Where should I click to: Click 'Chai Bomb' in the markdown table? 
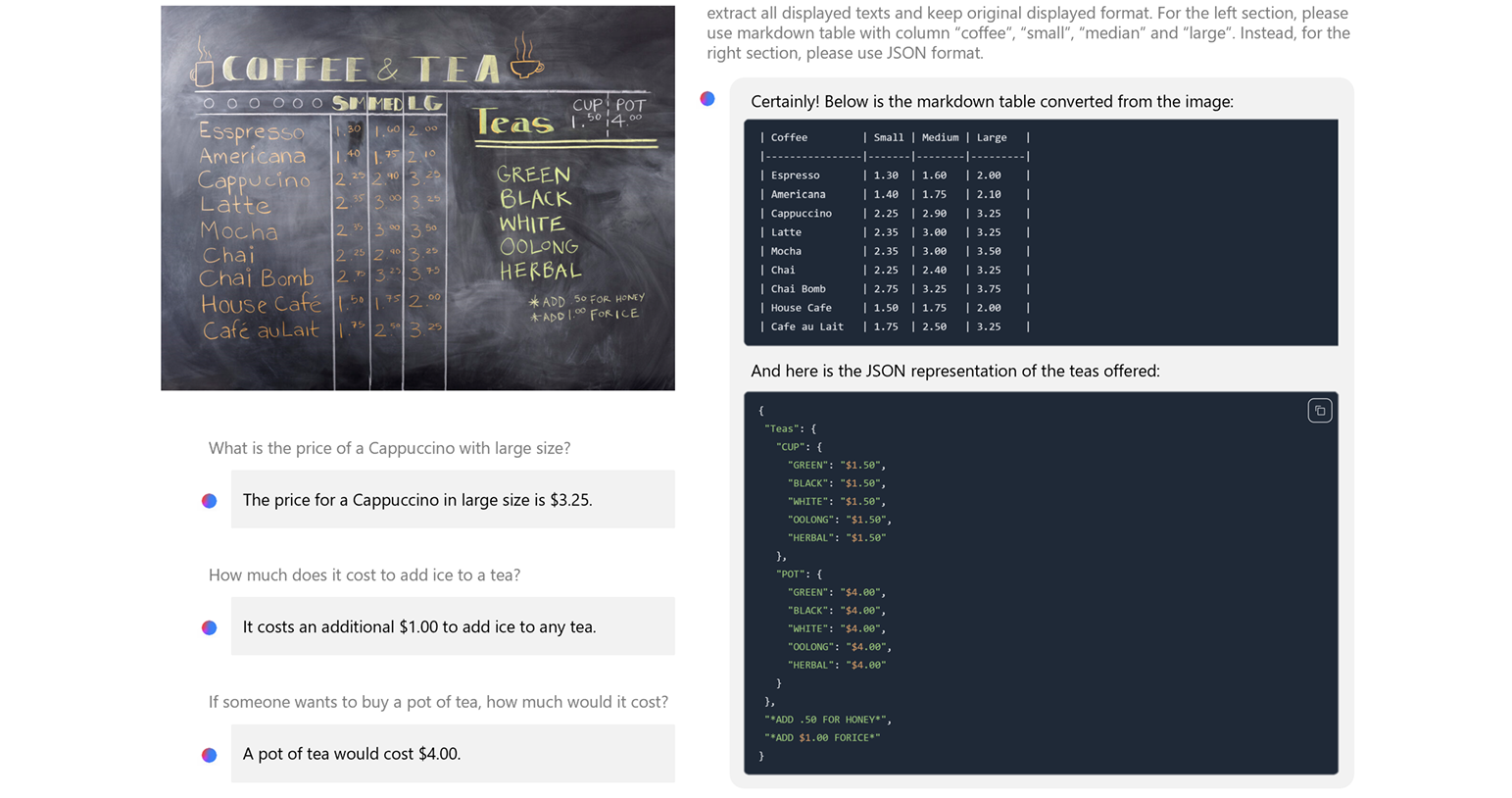click(798, 289)
